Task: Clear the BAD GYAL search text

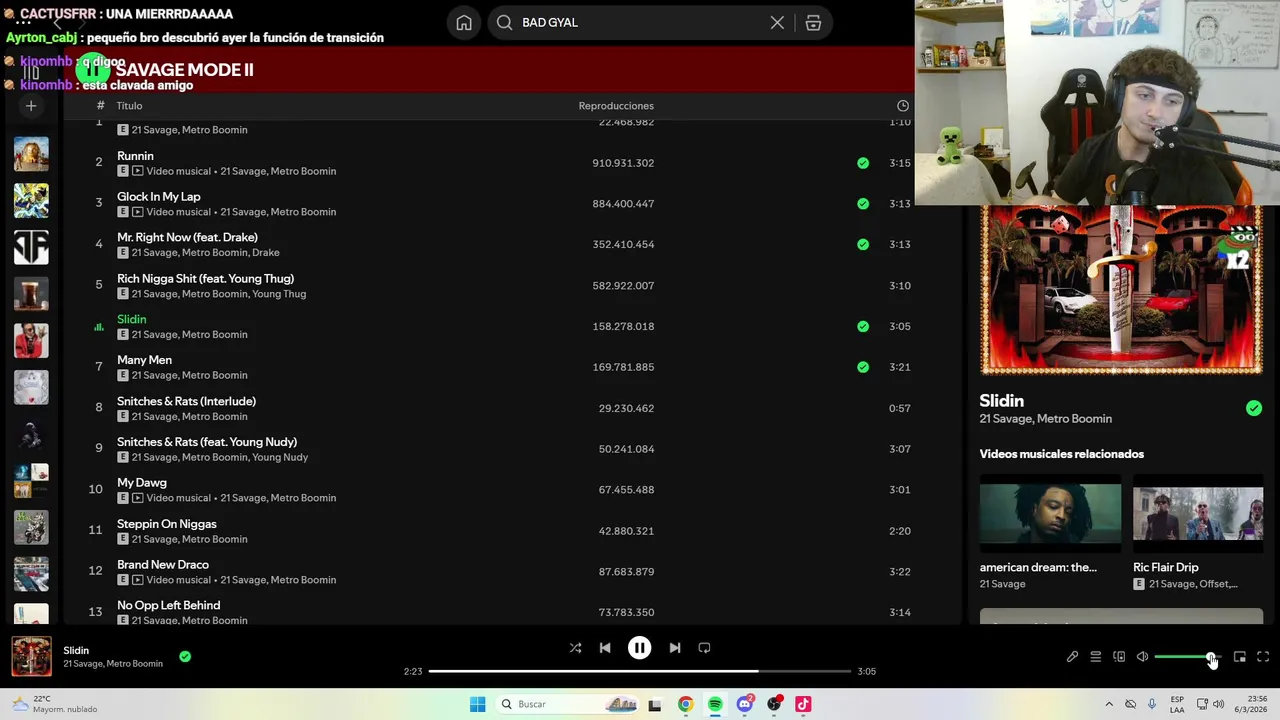Action: click(x=777, y=23)
